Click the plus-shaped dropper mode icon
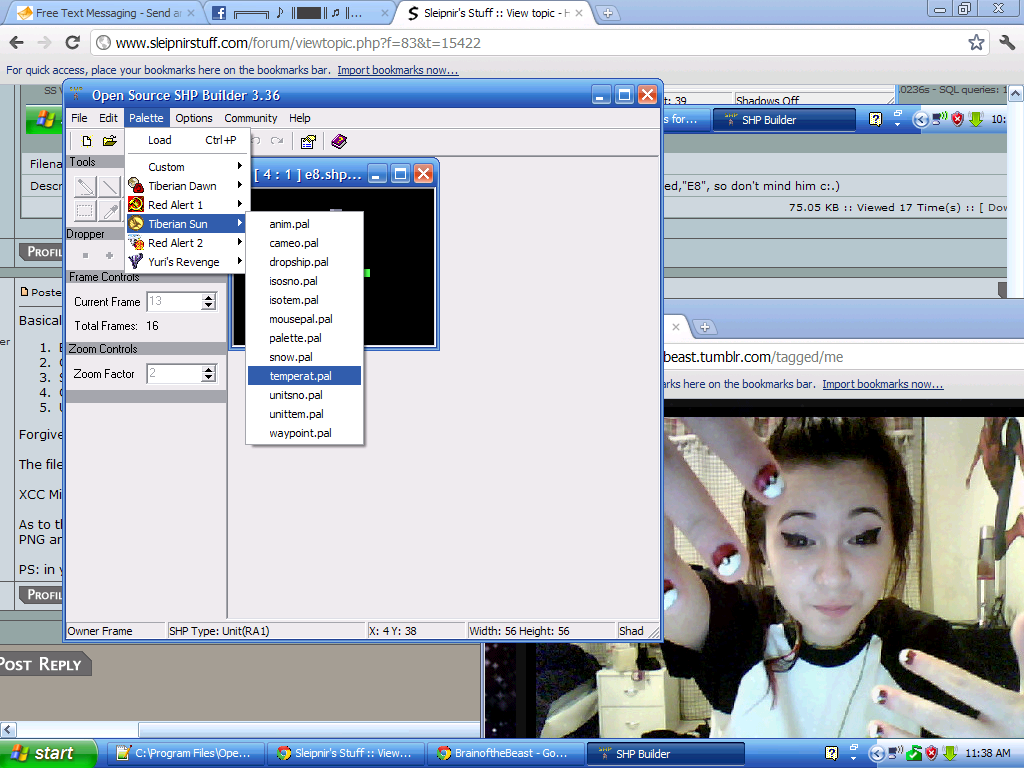Screen dimensions: 1024x768 point(109,255)
